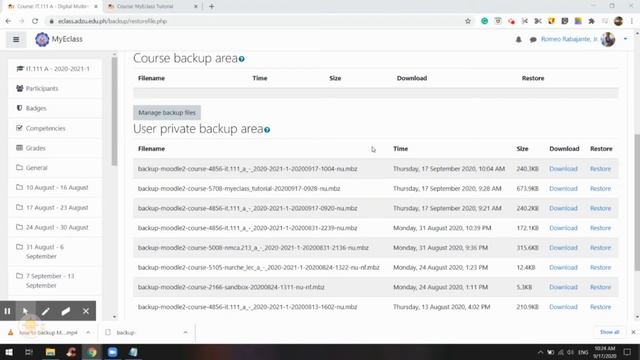
Task: Open 17 August - 23 August section
Action: tap(55, 207)
